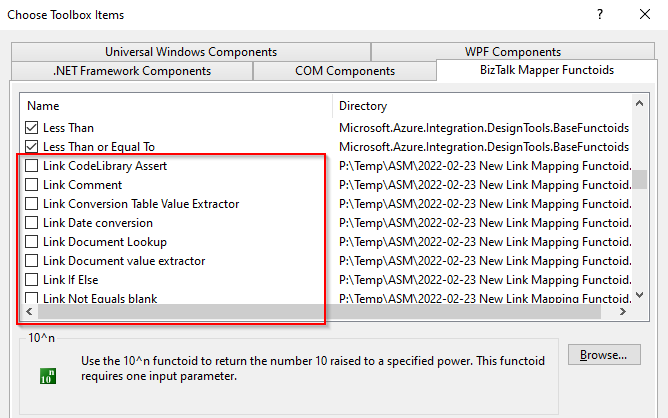The height and width of the screenshot is (418, 668).
Task: Open the WPF Components tab
Action: click(512, 52)
